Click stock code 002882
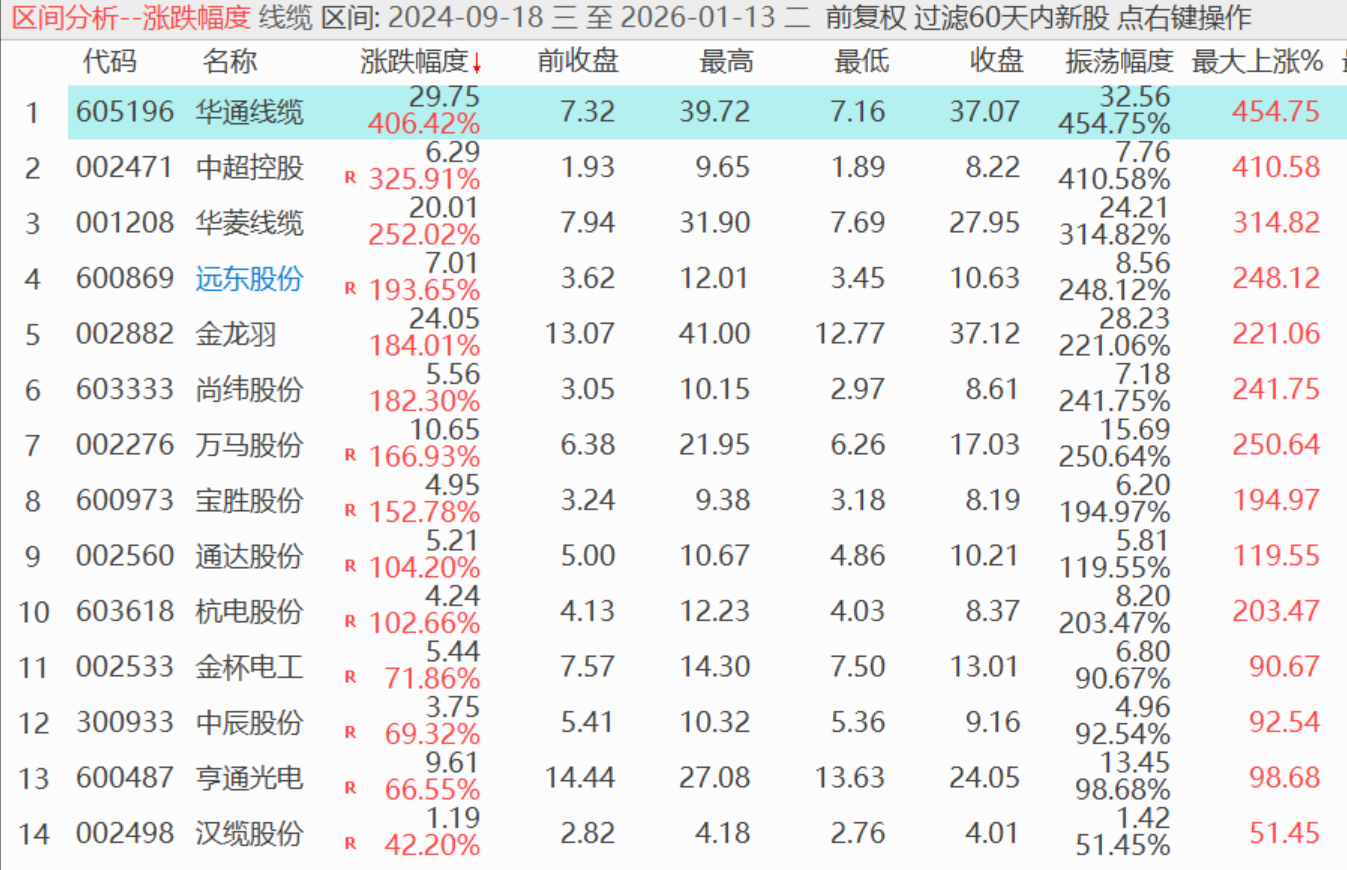Image resolution: width=1347 pixels, height=870 pixels. 125,333
